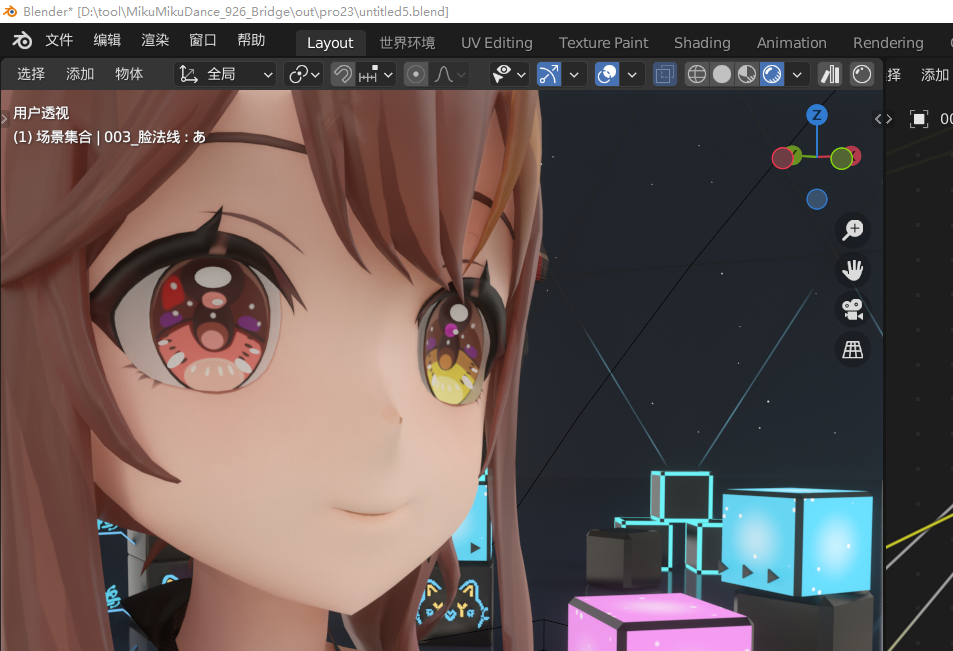The height and width of the screenshot is (651, 953).
Task: Toggle the show overlays button
Action: 607,75
